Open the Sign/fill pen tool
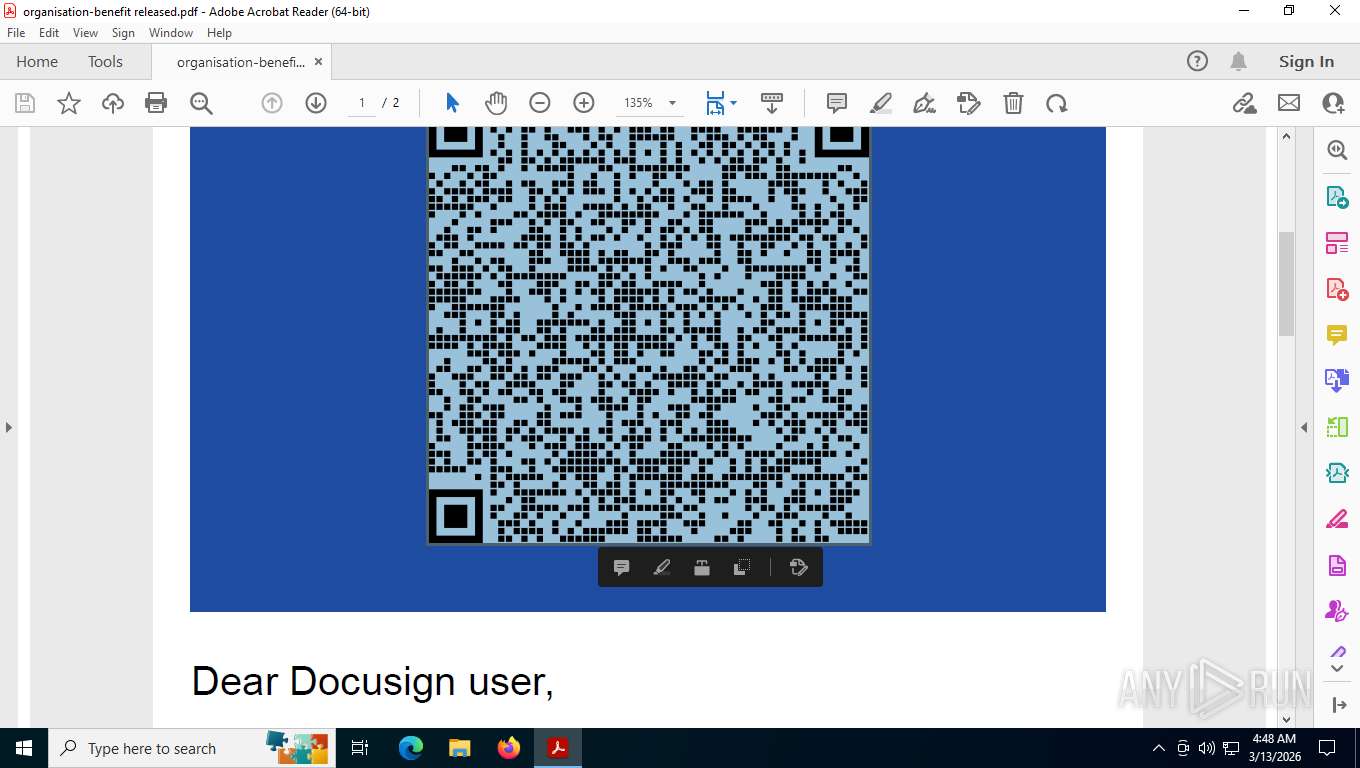1360x768 pixels. tap(925, 103)
